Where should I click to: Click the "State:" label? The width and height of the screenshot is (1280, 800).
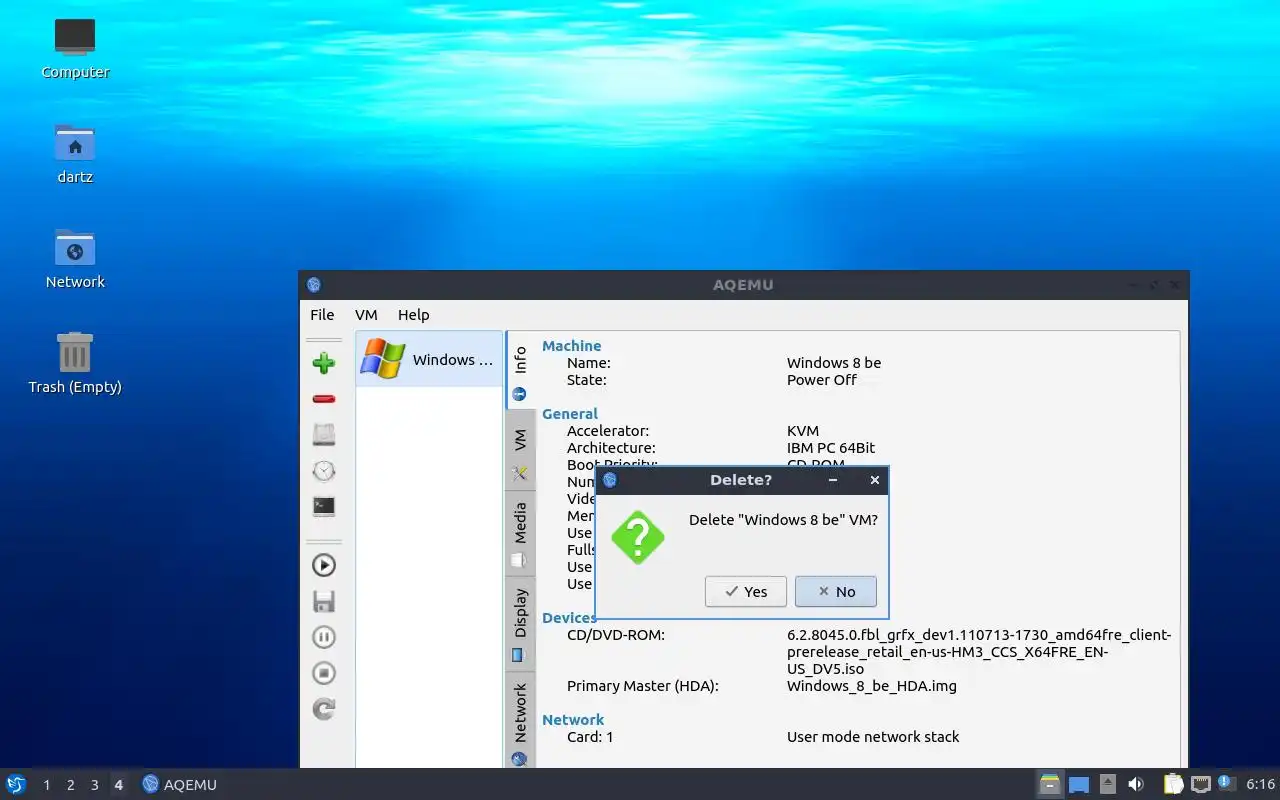(587, 380)
